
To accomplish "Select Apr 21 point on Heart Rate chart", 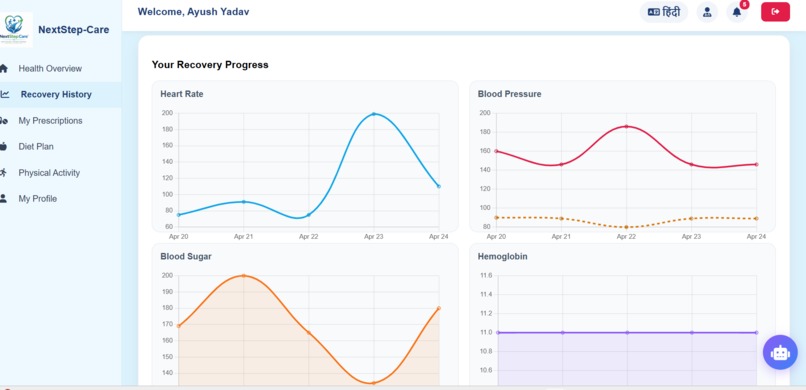I will [244, 201].
